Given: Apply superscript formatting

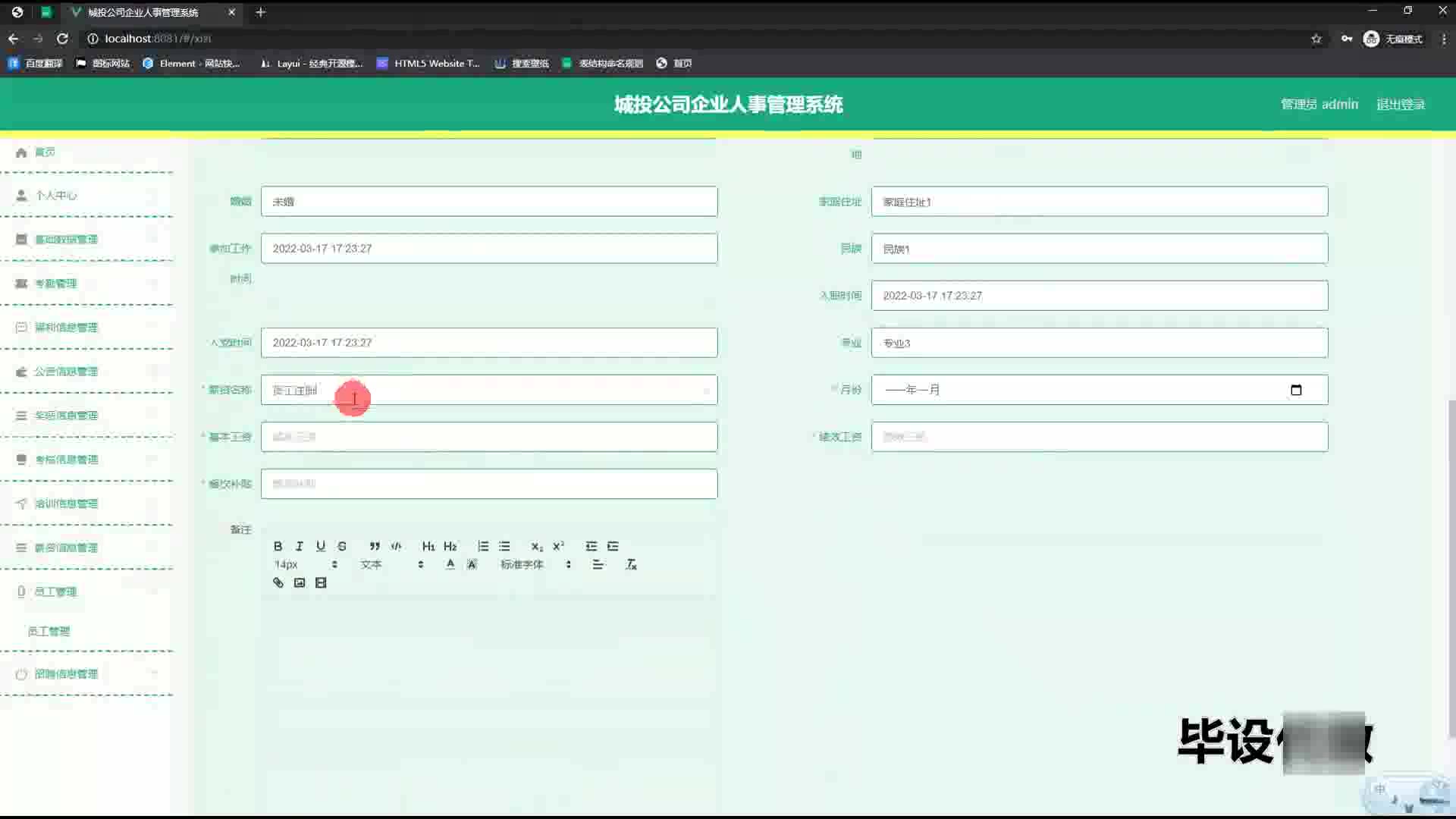Looking at the screenshot, I should pyautogui.click(x=558, y=546).
